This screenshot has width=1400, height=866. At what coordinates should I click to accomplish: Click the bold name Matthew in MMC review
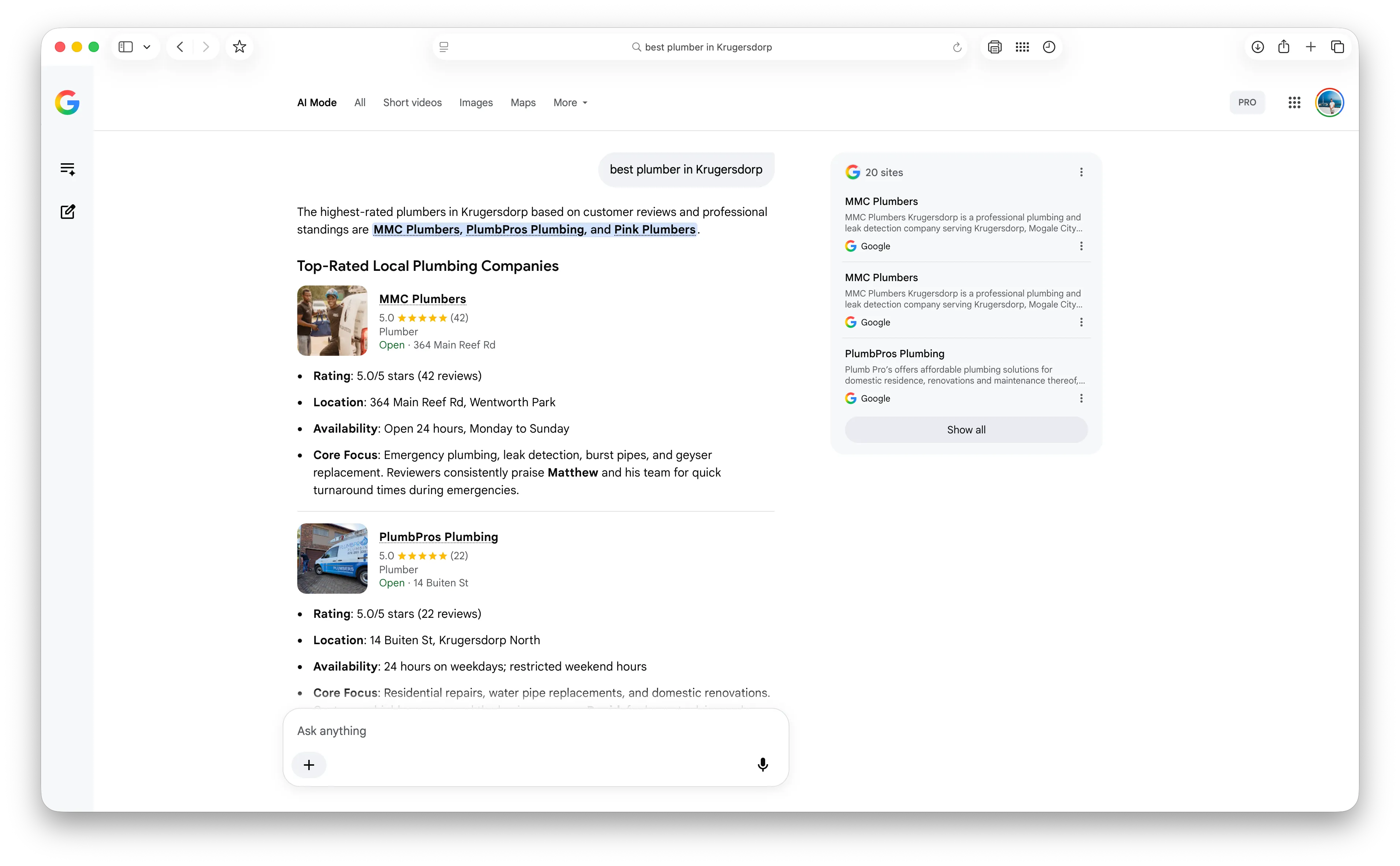(x=572, y=473)
